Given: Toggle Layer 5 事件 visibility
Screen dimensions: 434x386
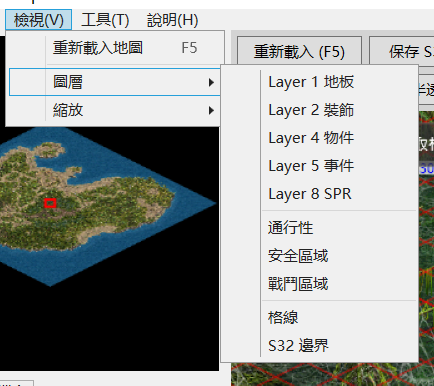Looking at the screenshot, I should pyautogui.click(x=319, y=166).
